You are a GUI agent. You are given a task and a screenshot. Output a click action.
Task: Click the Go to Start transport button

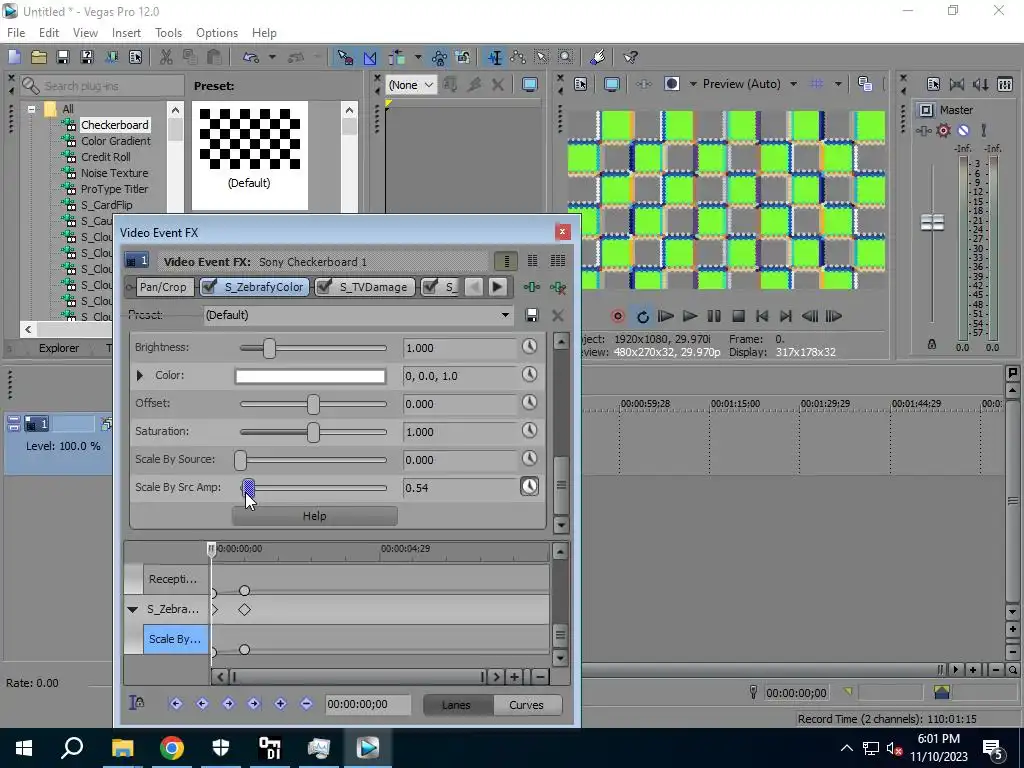pyautogui.click(x=761, y=317)
